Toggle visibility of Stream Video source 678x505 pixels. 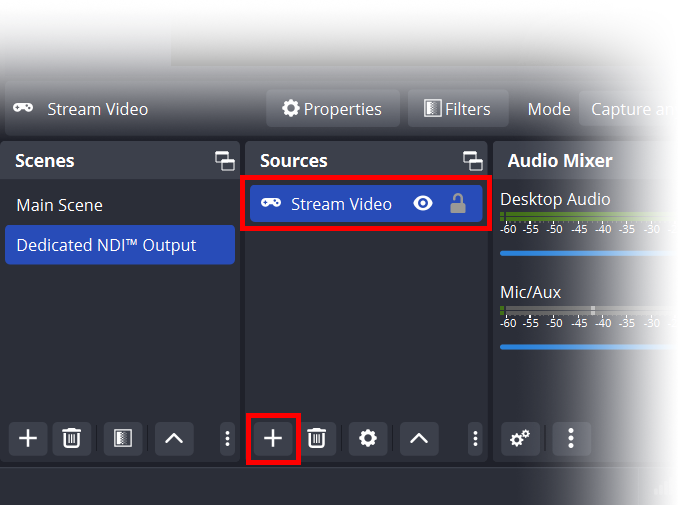423,204
